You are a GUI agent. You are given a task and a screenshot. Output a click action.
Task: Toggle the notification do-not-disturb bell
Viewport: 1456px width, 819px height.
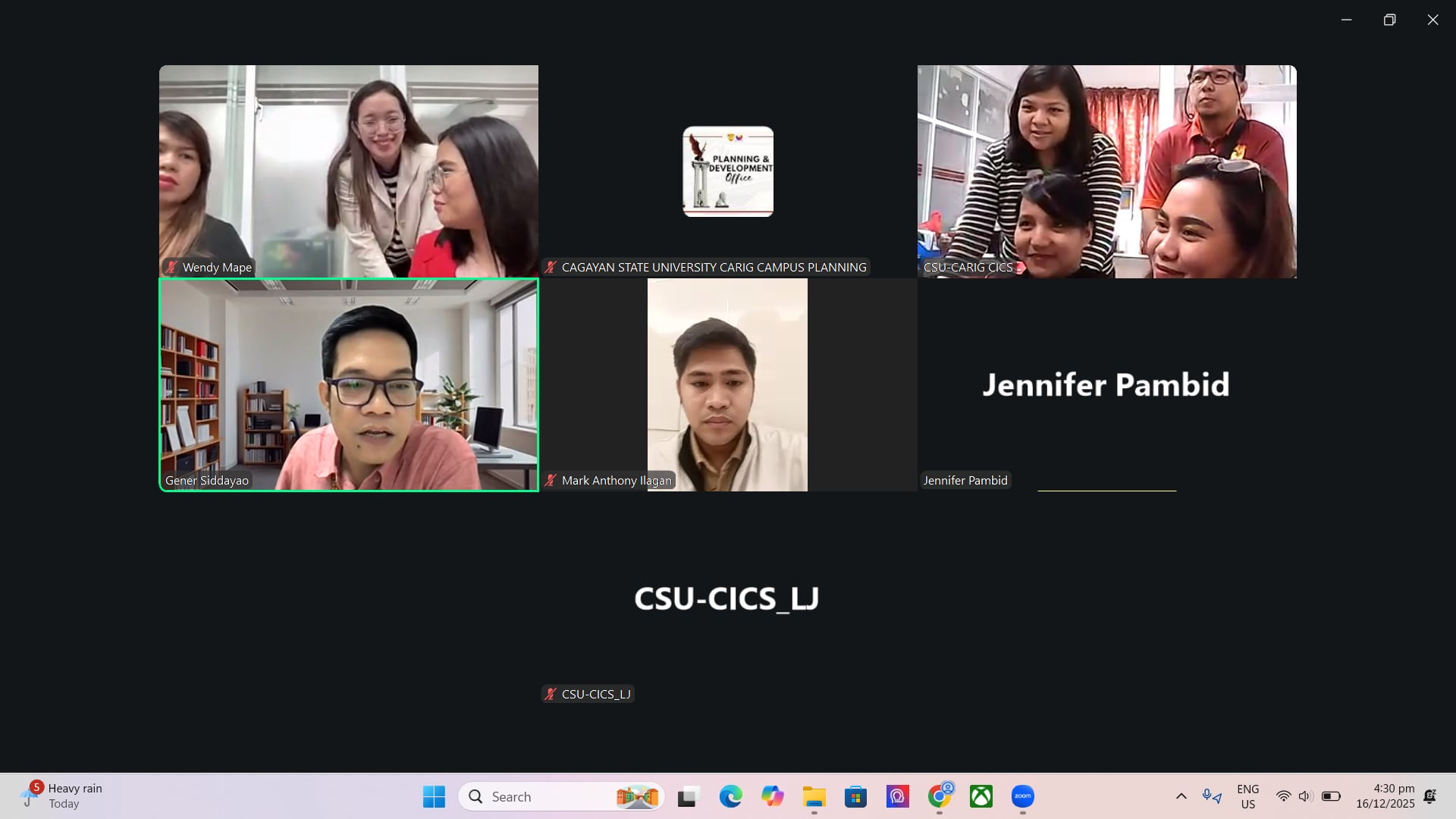tap(1429, 796)
